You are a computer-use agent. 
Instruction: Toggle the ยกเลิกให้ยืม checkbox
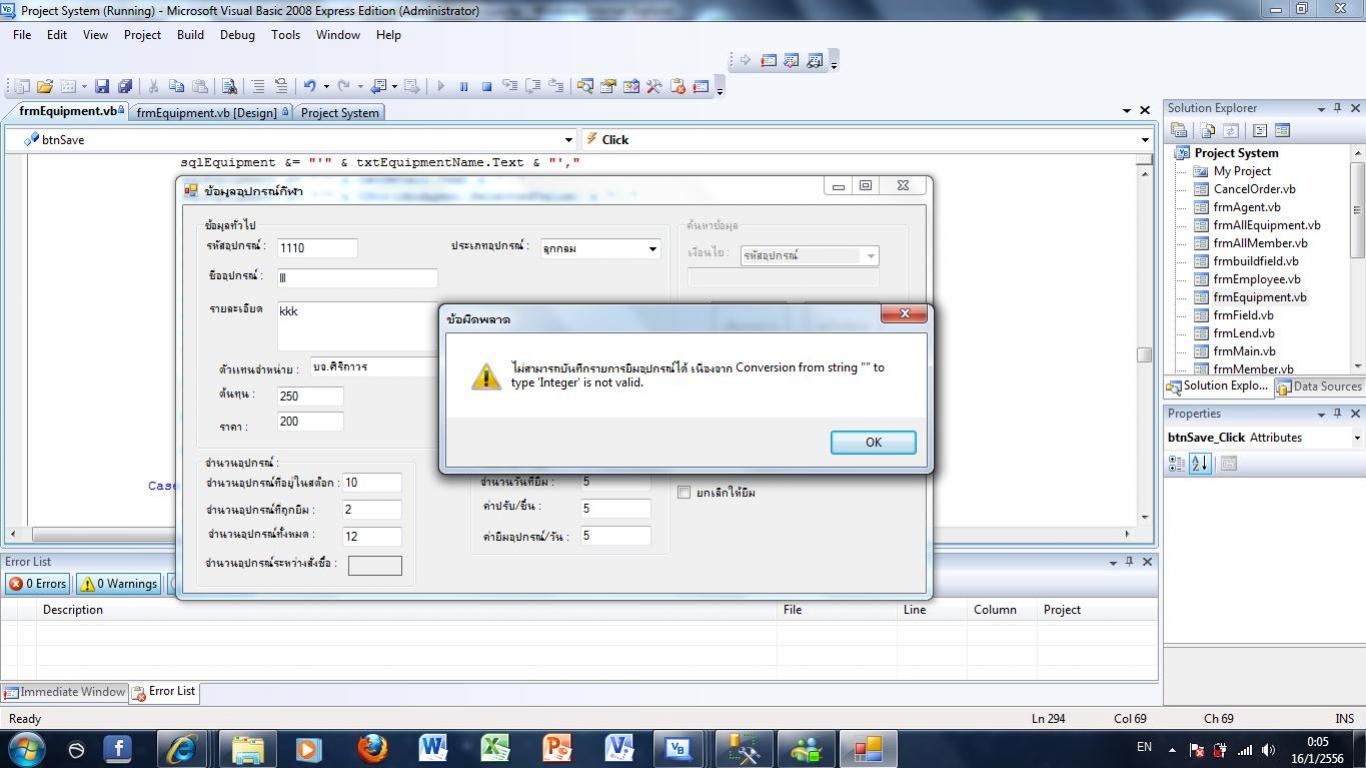[684, 492]
